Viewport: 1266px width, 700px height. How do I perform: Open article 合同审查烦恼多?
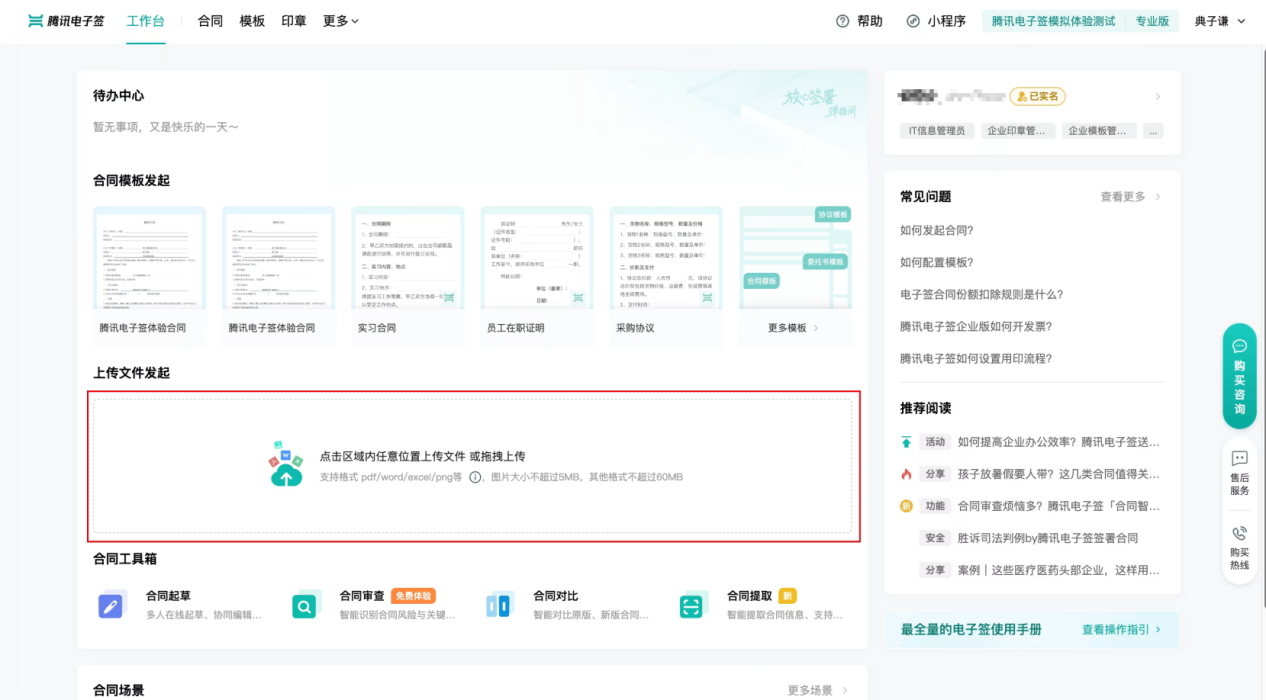[1059, 506]
